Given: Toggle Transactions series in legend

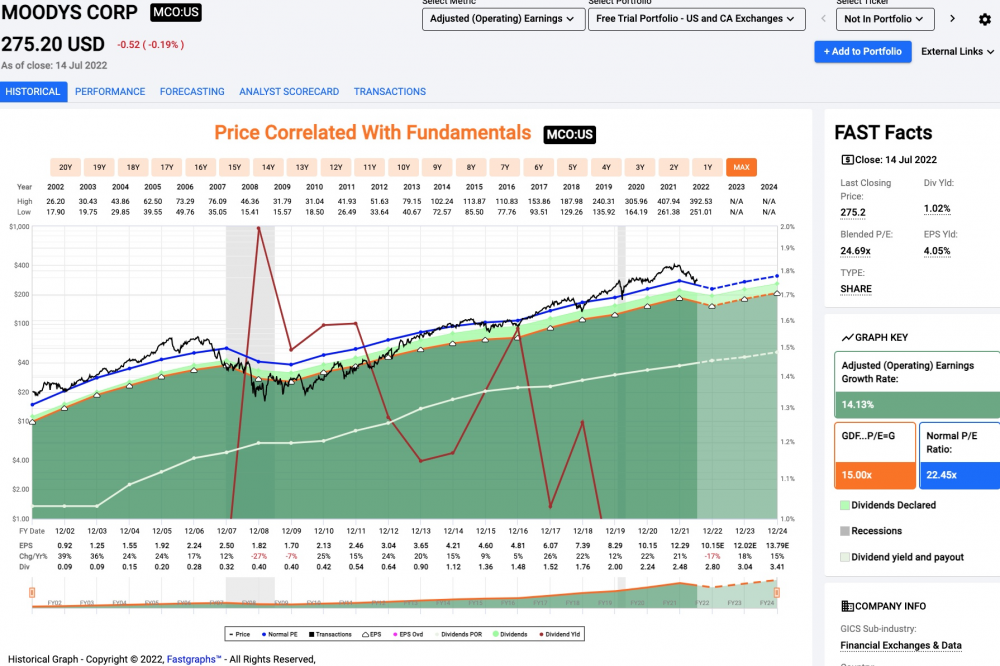Looking at the screenshot, I should [x=330, y=634].
